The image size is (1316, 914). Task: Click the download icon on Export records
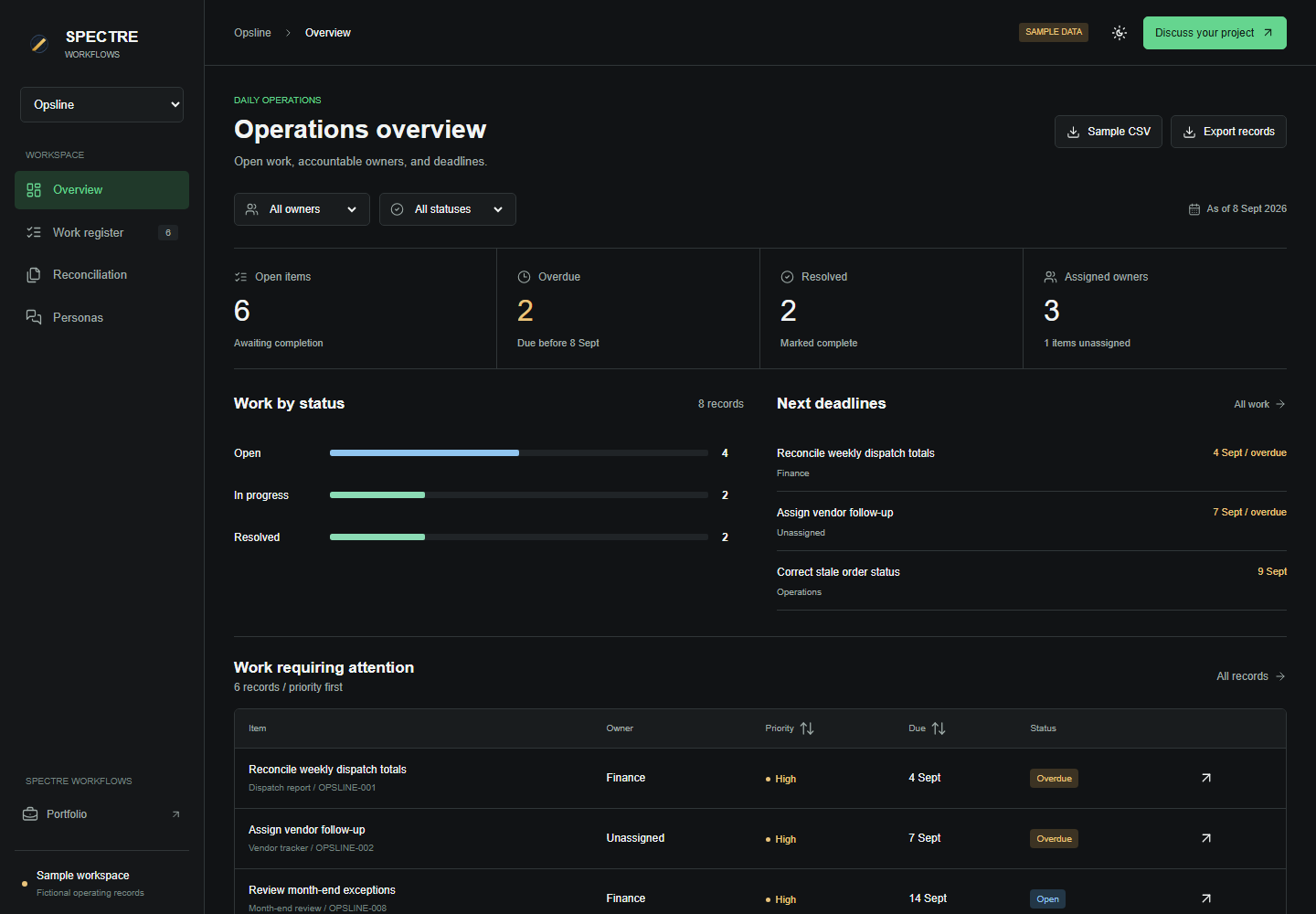tap(1190, 132)
